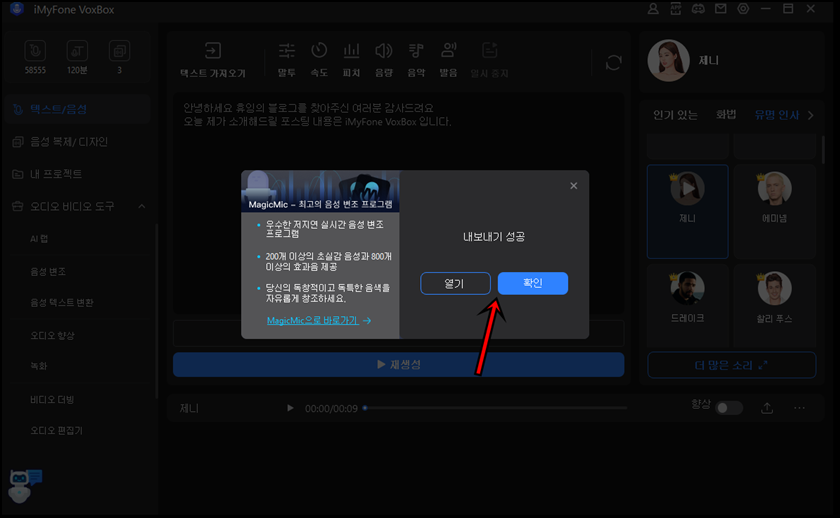Viewport: 840px width, 518px height.
Task: Click the voice clone count icon labeled 3
Action: coord(119,51)
